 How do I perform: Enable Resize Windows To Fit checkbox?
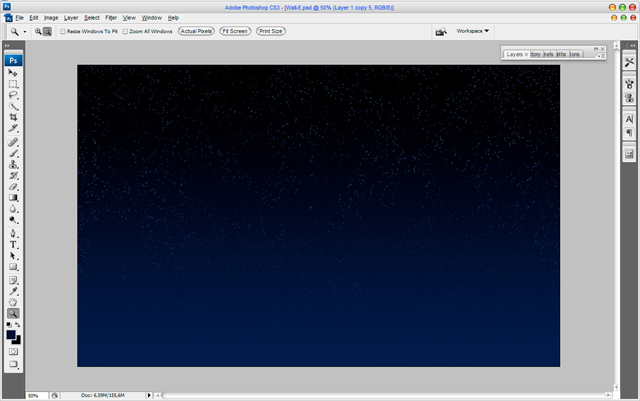click(x=63, y=31)
